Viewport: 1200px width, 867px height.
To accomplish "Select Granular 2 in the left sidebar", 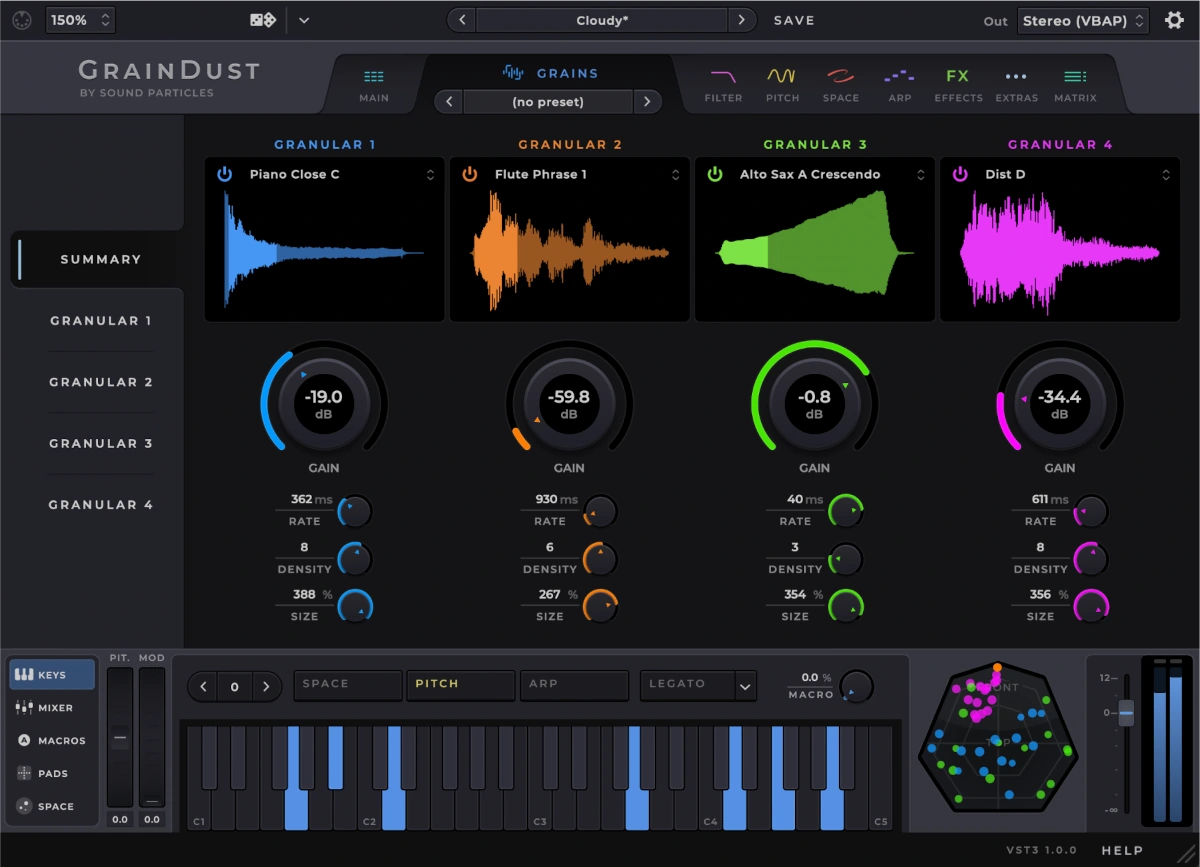I will click(x=100, y=382).
